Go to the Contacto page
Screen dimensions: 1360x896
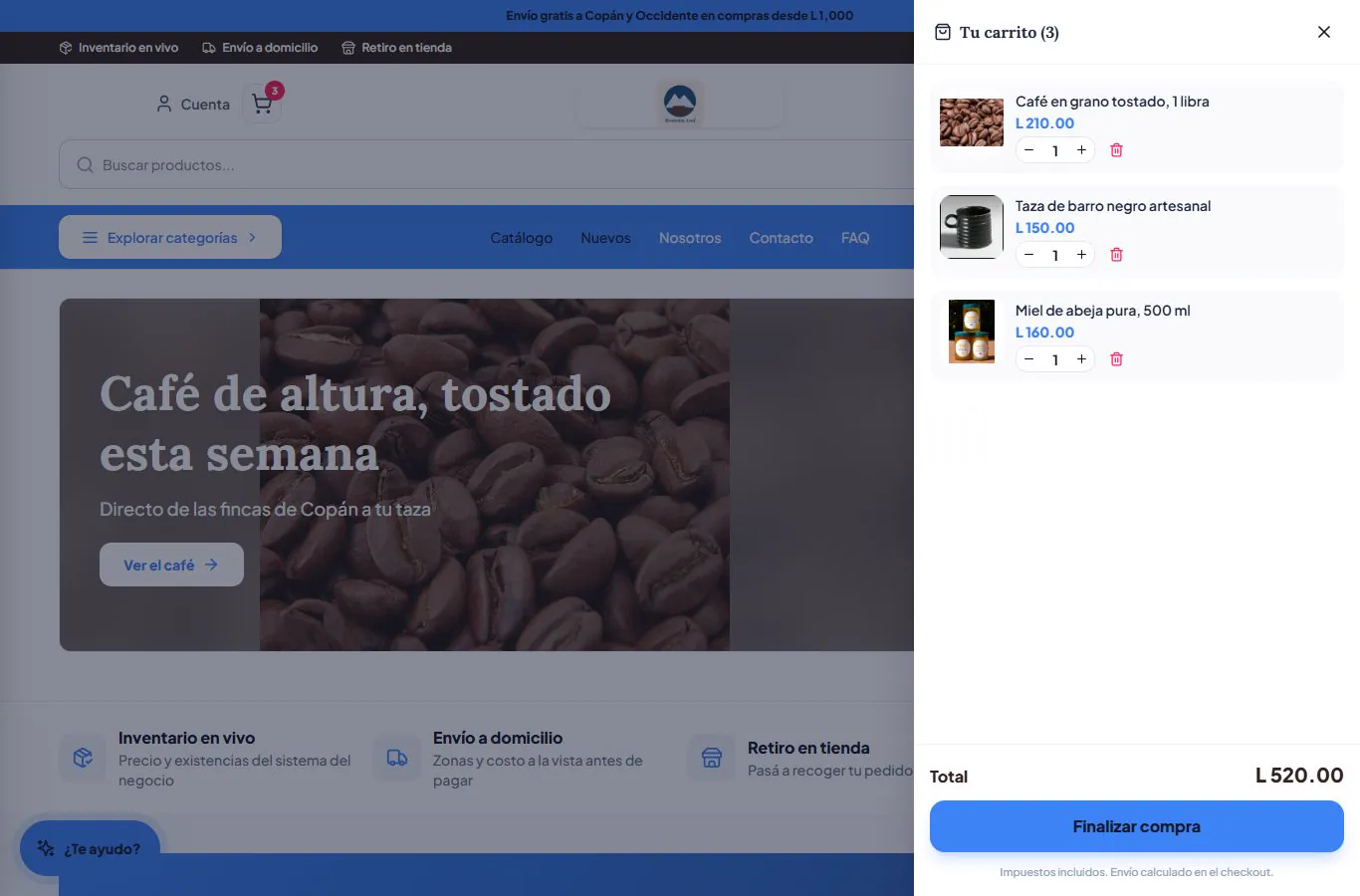pos(781,238)
